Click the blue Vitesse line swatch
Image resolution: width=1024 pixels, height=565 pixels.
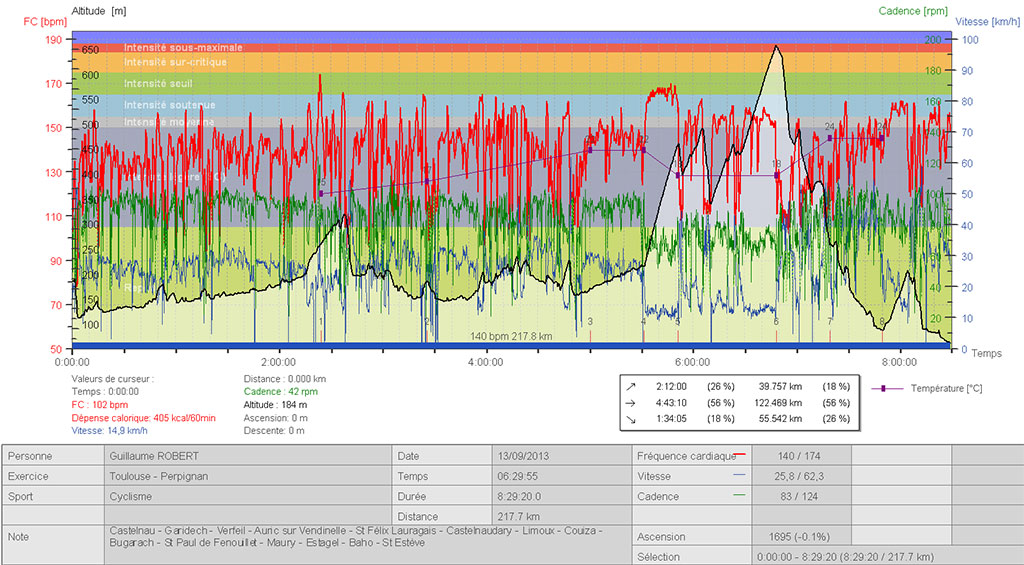point(741,476)
